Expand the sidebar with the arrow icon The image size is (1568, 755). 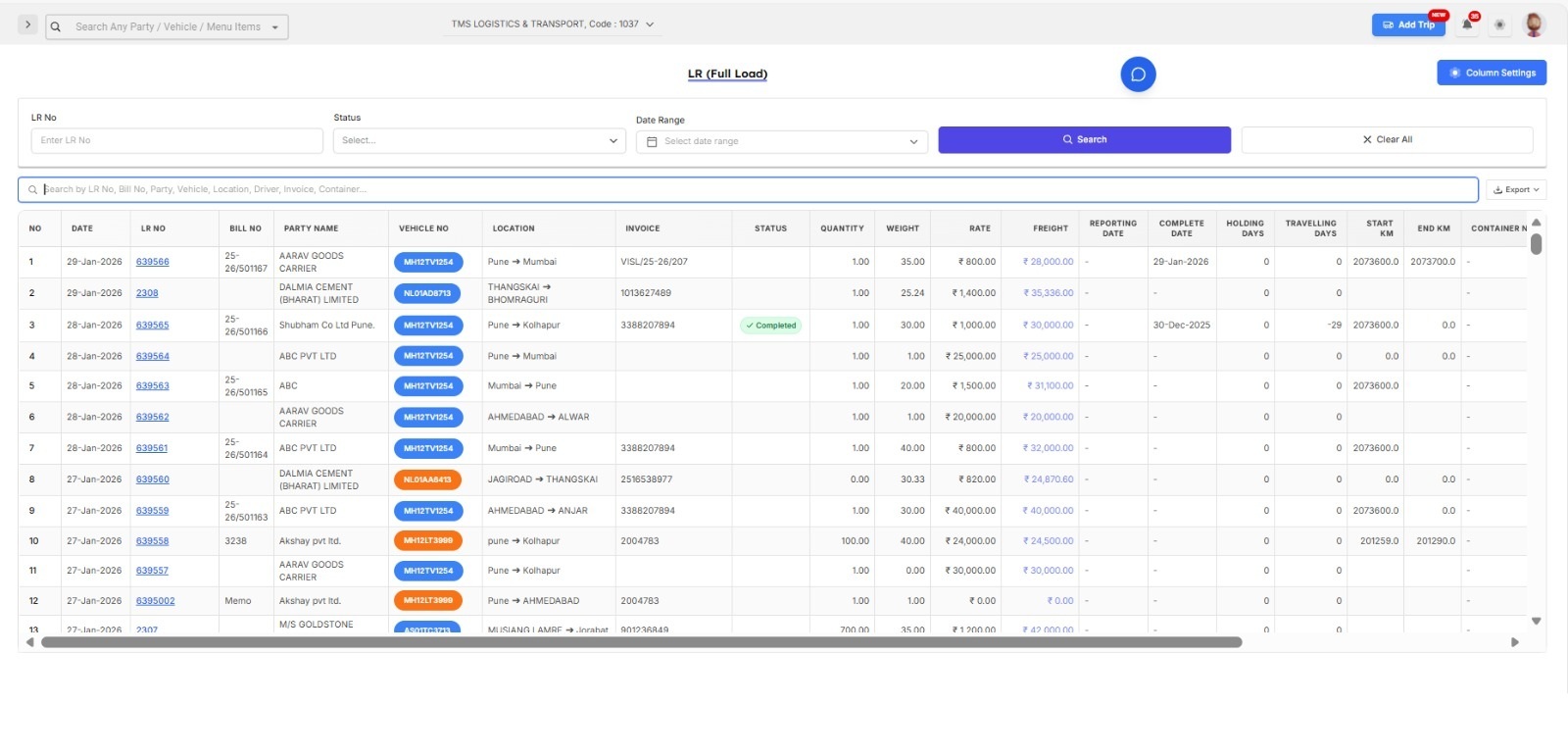click(27, 25)
